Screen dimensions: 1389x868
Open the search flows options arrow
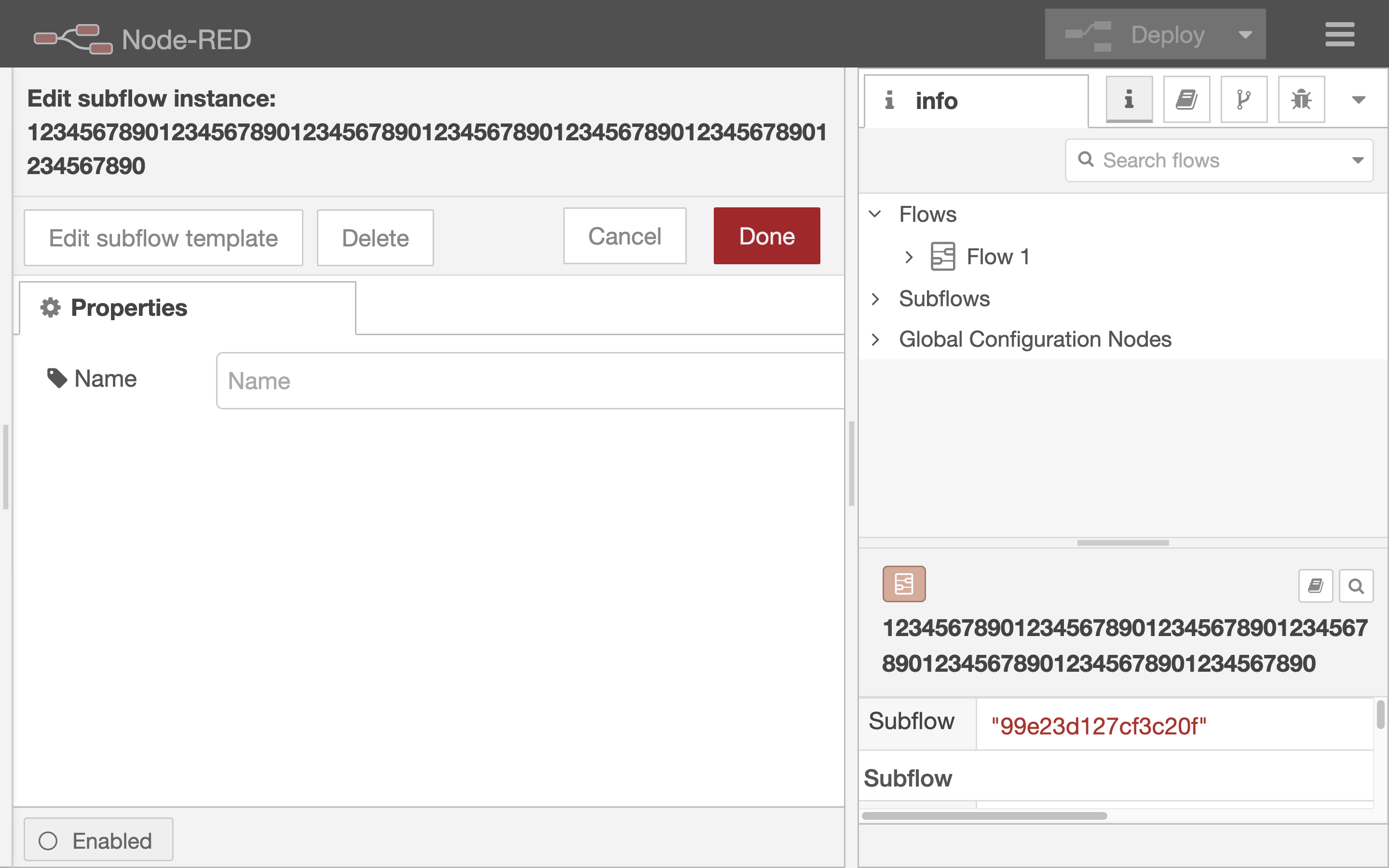pos(1358,160)
